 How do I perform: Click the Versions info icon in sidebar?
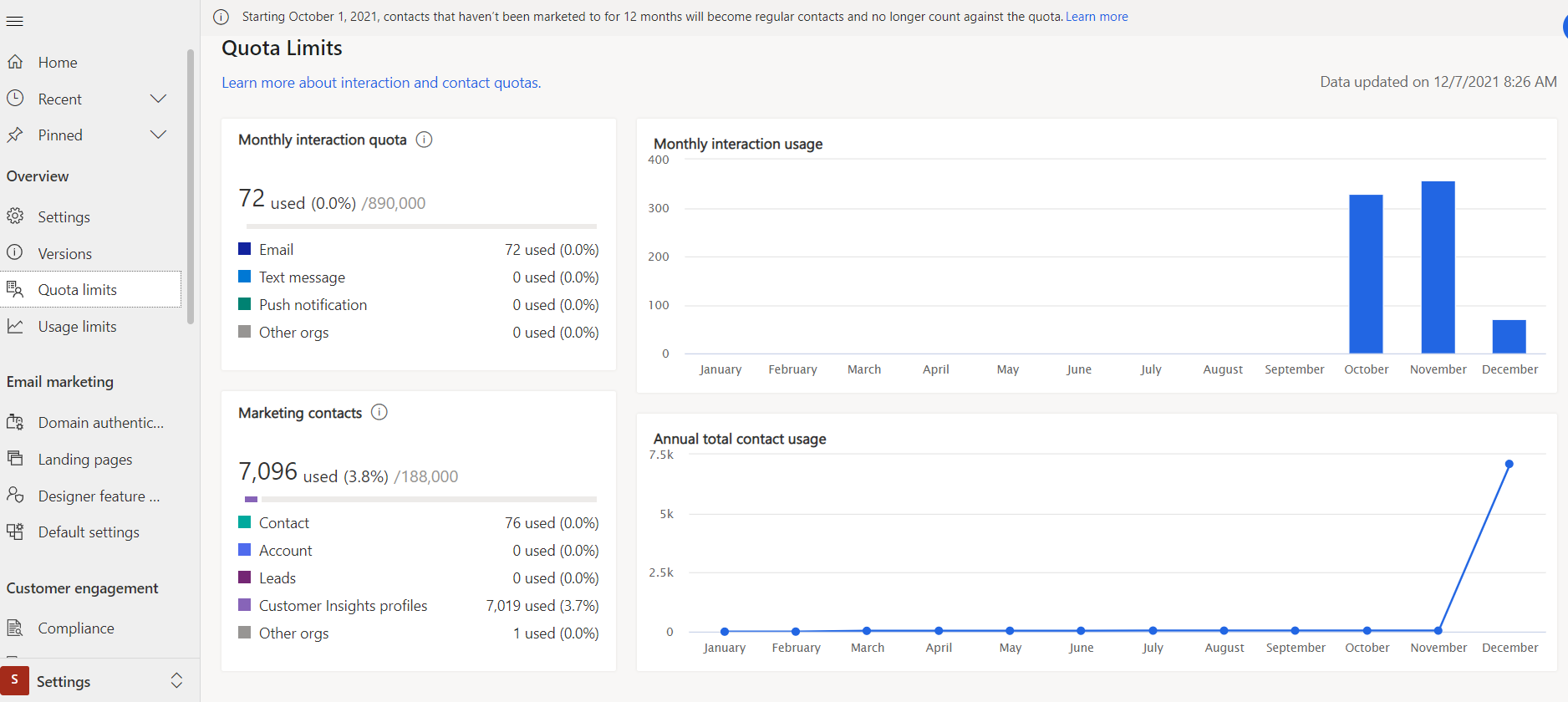(15, 252)
